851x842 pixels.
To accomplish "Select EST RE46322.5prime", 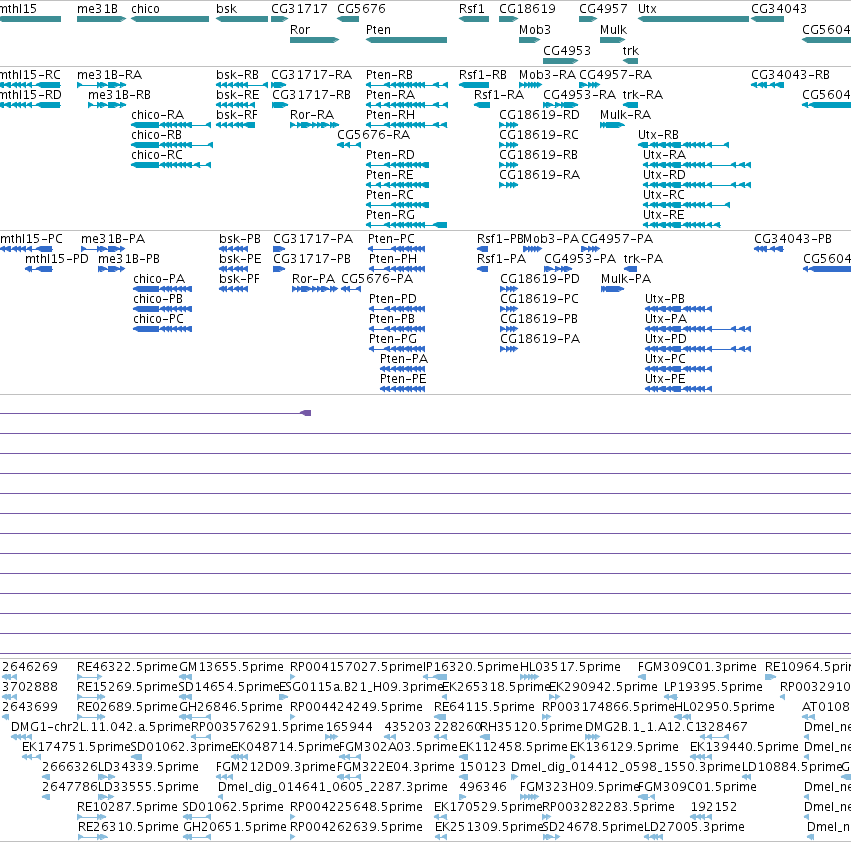I will coord(128,667).
